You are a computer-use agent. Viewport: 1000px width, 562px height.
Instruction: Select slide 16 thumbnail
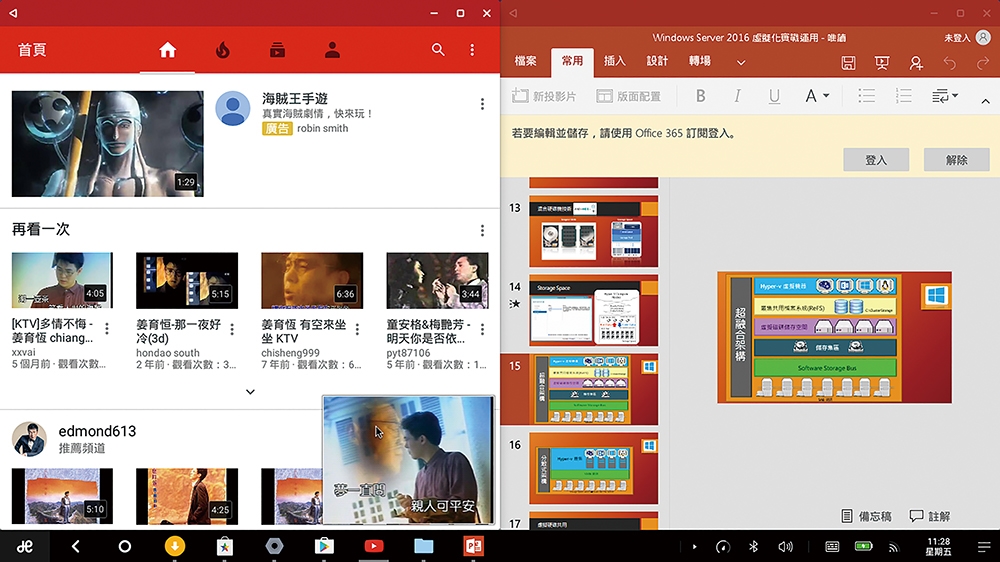594,469
